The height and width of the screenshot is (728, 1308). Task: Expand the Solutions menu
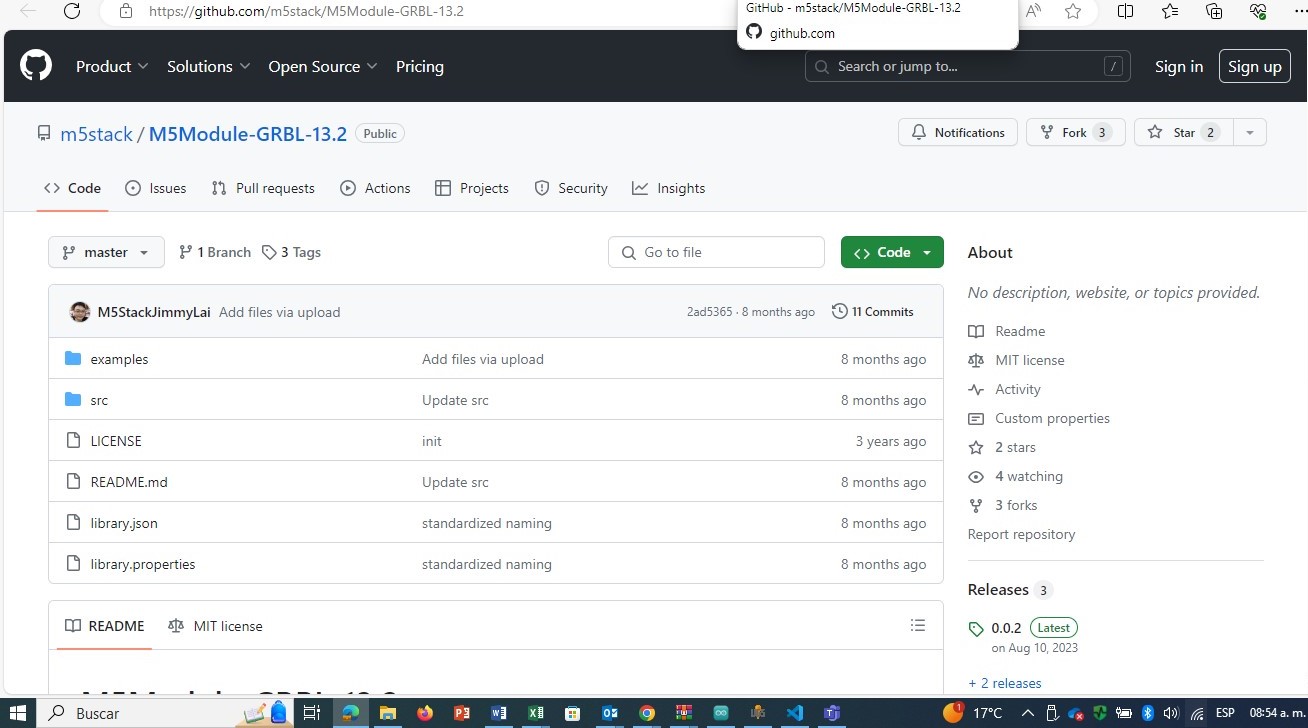[x=209, y=66]
